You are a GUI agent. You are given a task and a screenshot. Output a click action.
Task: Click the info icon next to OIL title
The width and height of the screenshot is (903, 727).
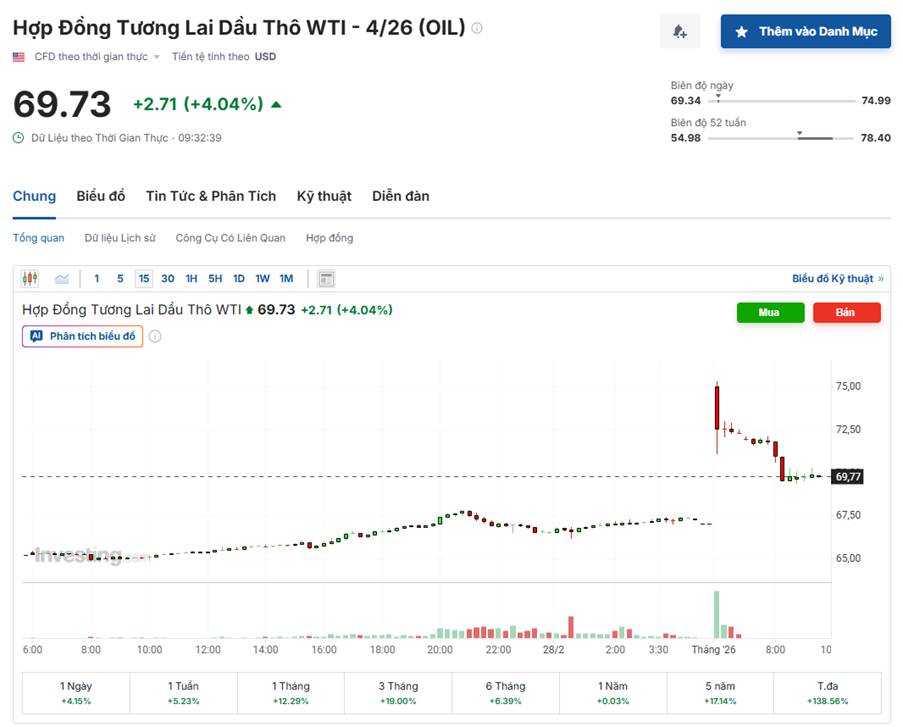coord(477,26)
